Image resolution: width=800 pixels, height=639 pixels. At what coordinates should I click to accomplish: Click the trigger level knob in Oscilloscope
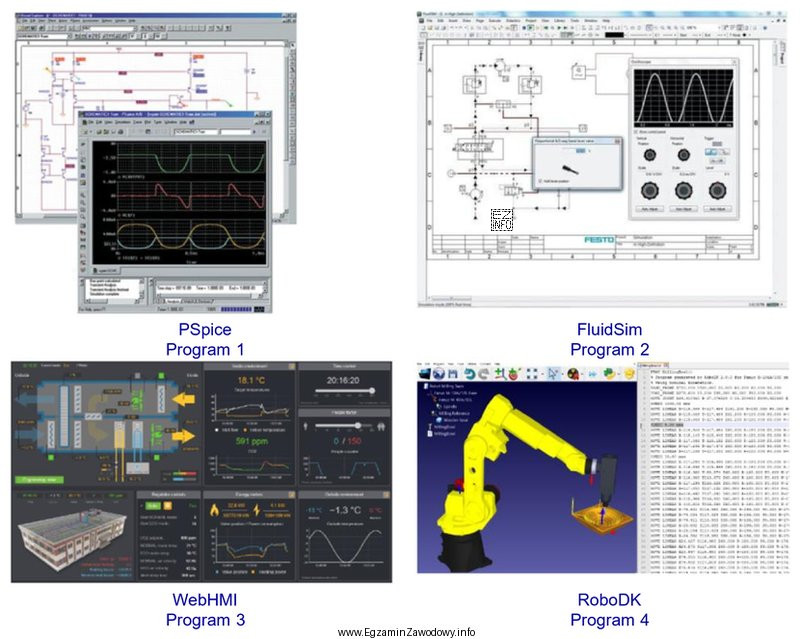click(717, 190)
